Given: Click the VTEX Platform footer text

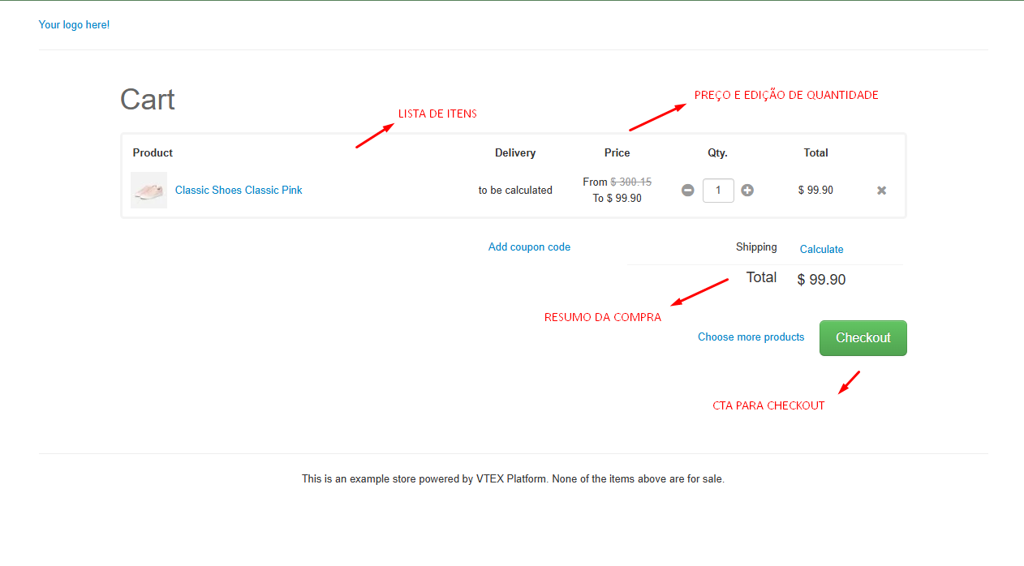Looking at the screenshot, I should 512,479.
